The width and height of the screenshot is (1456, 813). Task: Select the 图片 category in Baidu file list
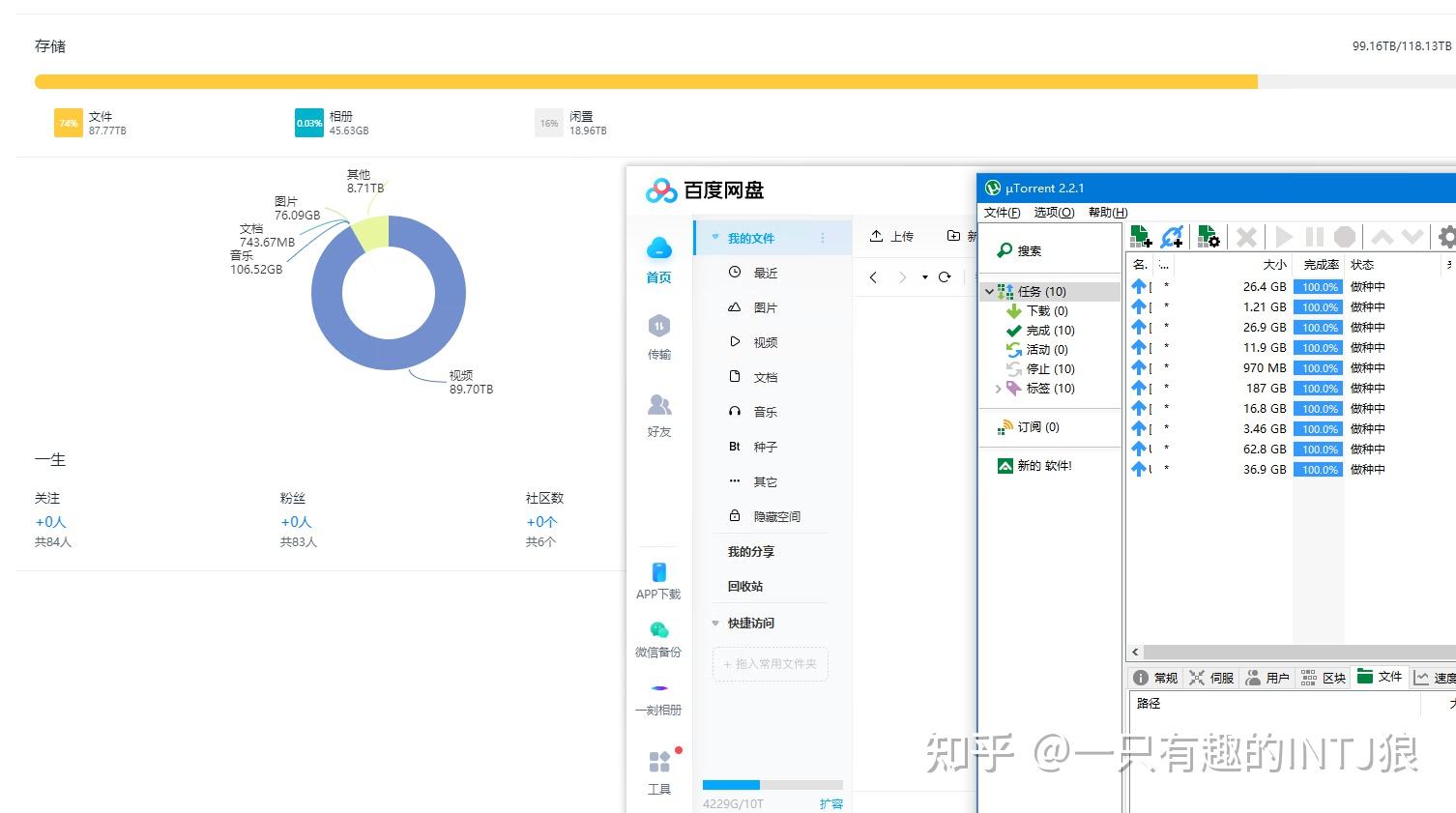point(765,307)
